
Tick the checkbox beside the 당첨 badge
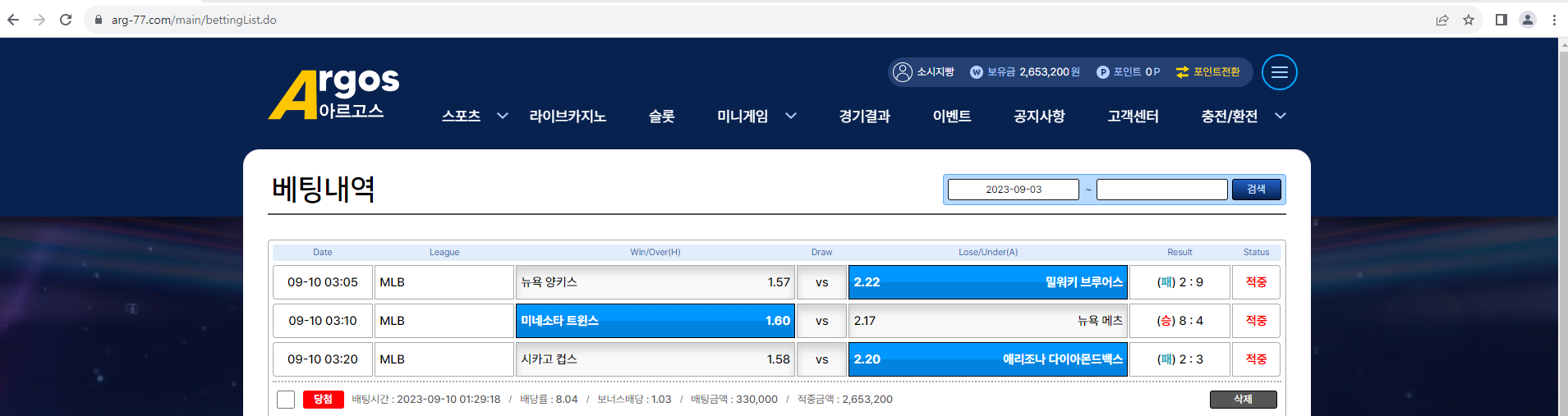(286, 400)
